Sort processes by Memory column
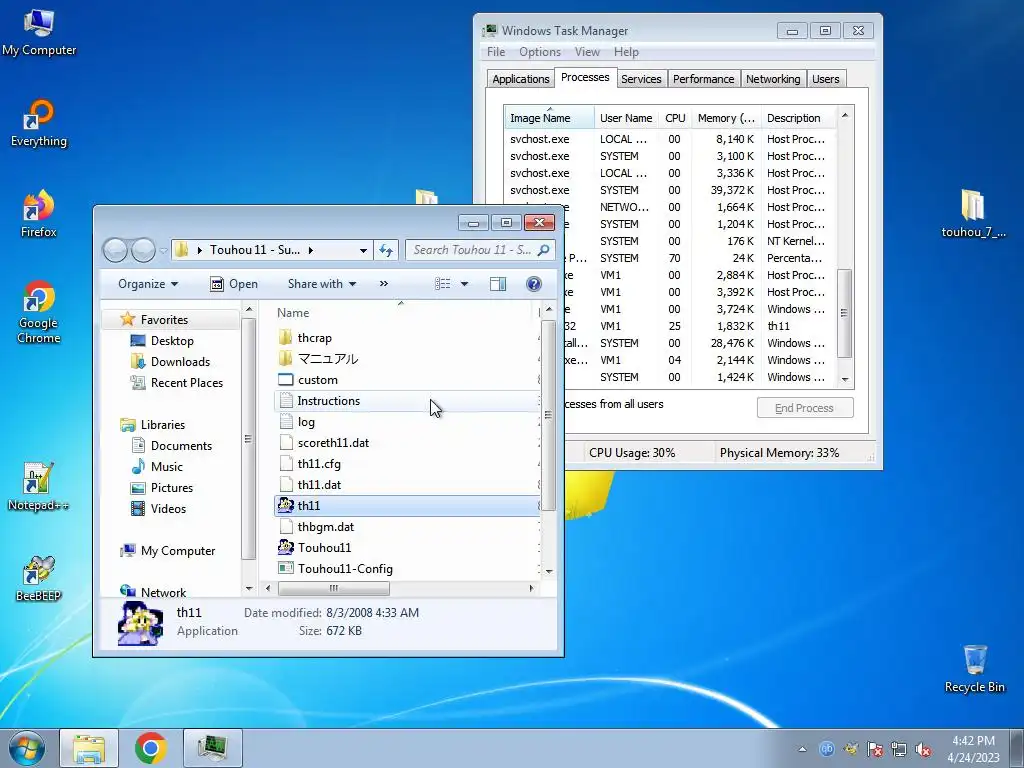This screenshot has height=768, width=1024. click(x=726, y=118)
